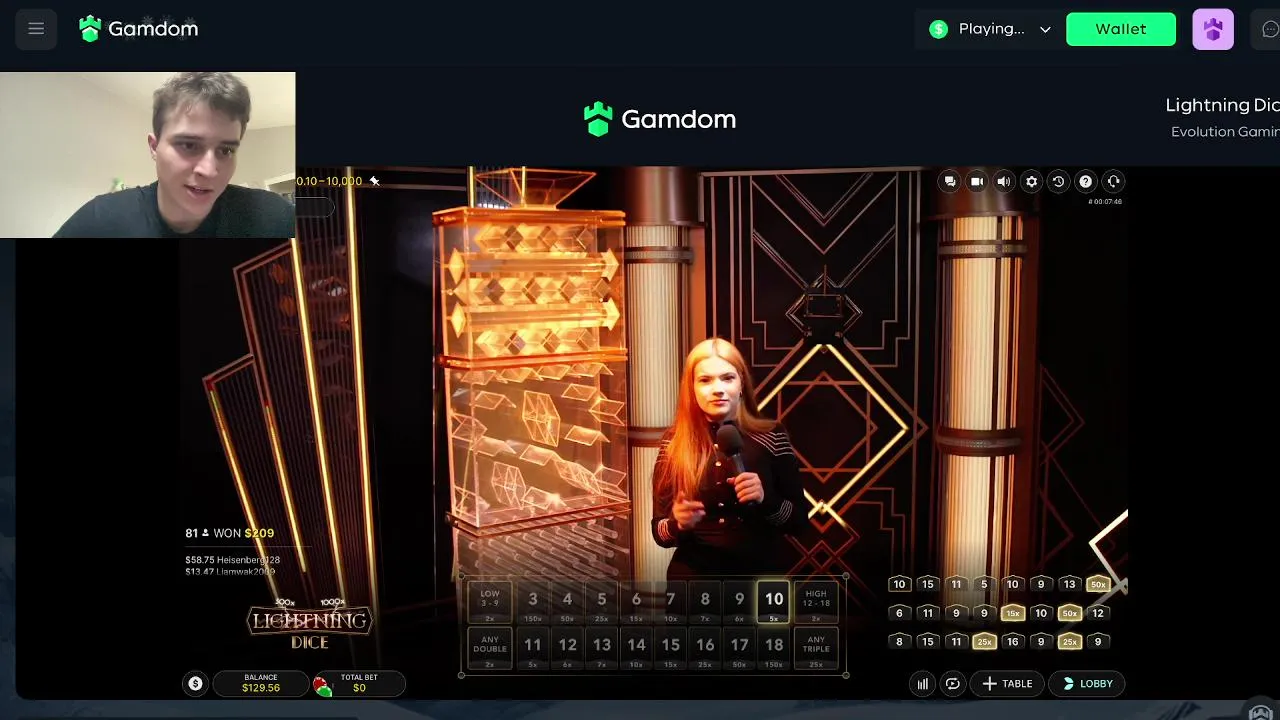Place a bet on total 5
The height and width of the screenshot is (720, 1280).
[602, 602]
